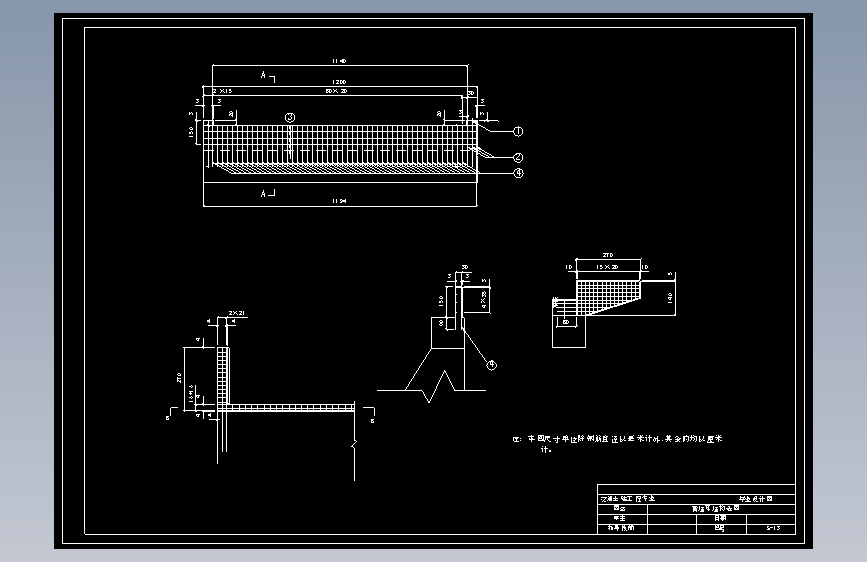Pick callout bubble 4 beside the footing section
867x562 pixels.
492,365
